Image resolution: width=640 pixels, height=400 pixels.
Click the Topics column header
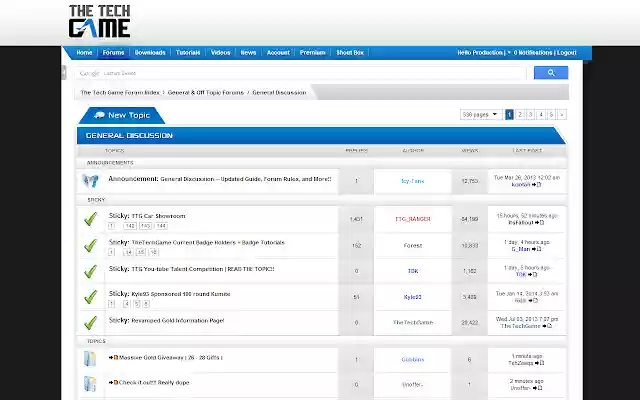(x=114, y=151)
